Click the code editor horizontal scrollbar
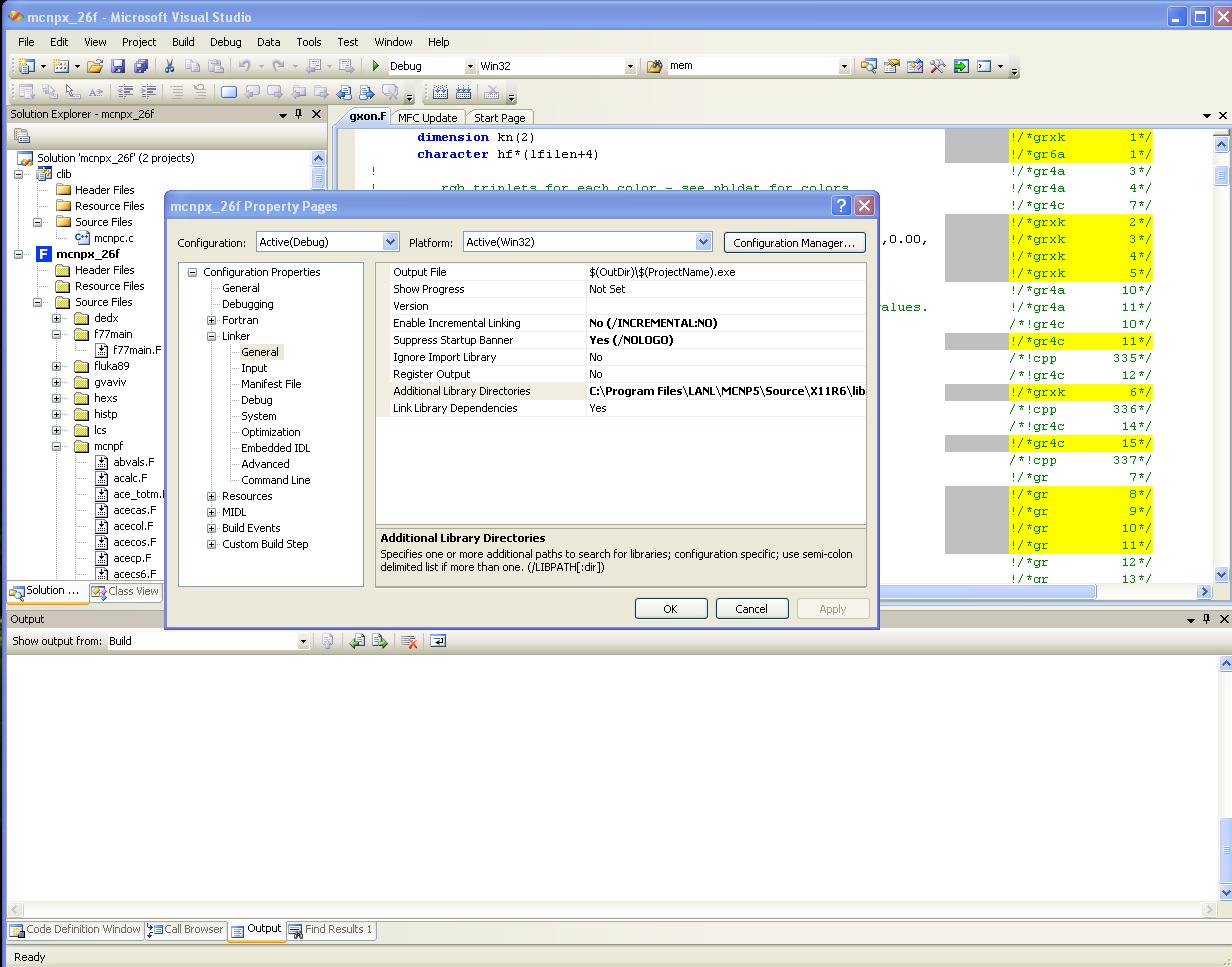1232x967 pixels. (x=986, y=591)
